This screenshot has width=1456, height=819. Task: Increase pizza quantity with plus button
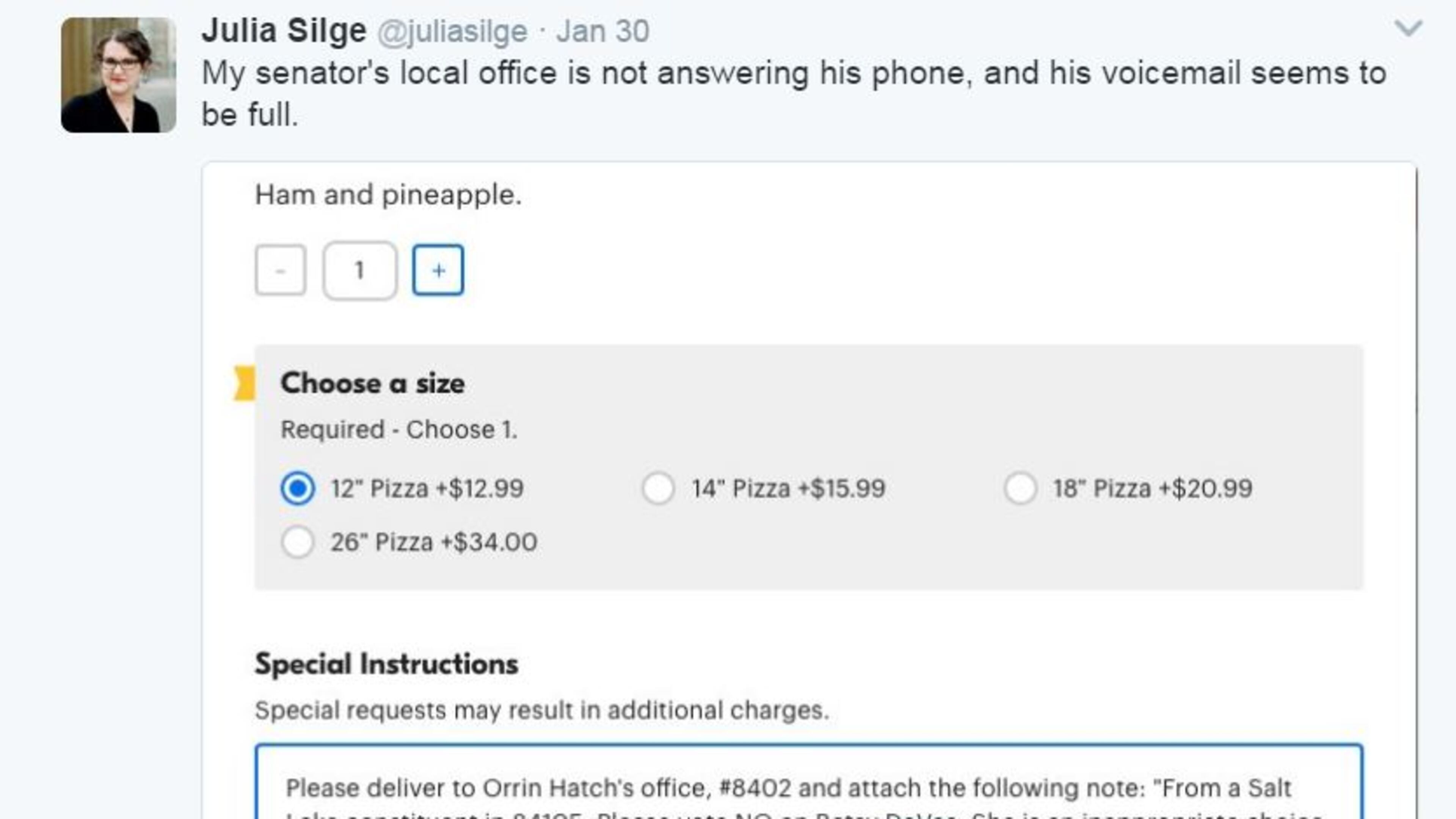(x=438, y=270)
